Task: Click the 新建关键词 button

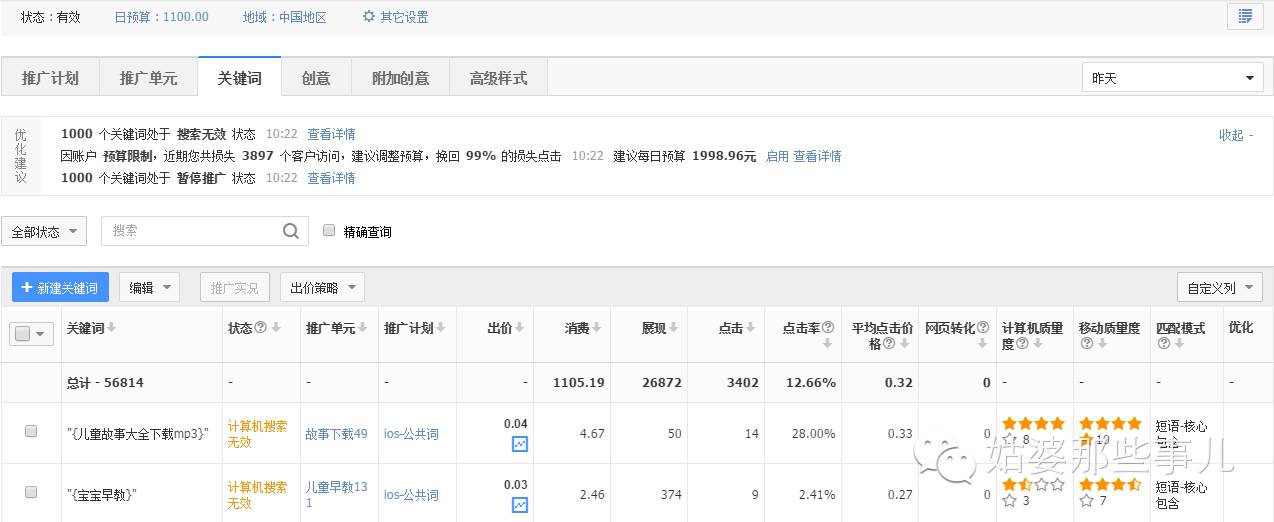Action: (x=60, y=288)
